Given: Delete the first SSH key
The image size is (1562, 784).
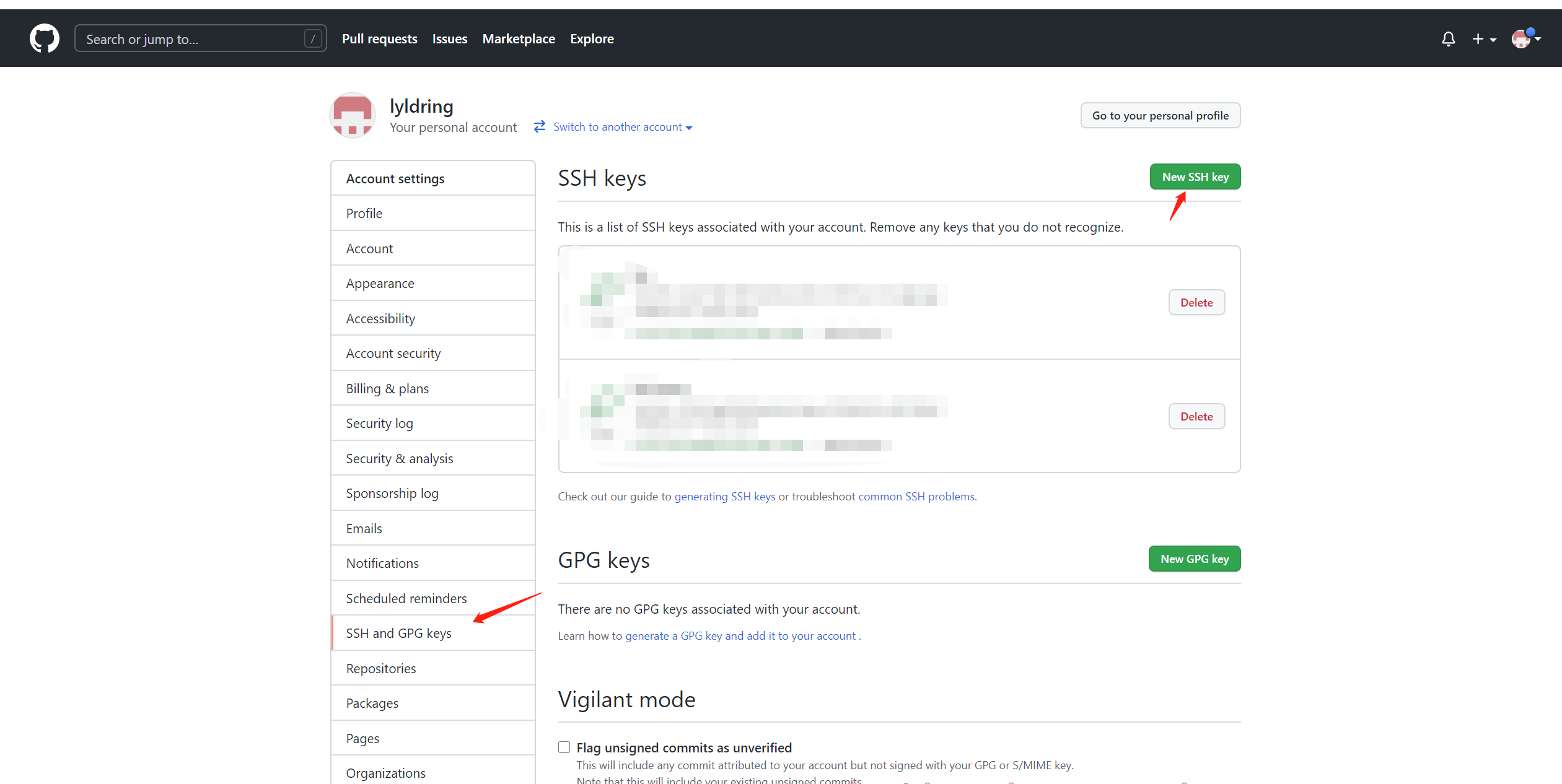Looking at the screenshot, I should click(x=1196, y=302).
